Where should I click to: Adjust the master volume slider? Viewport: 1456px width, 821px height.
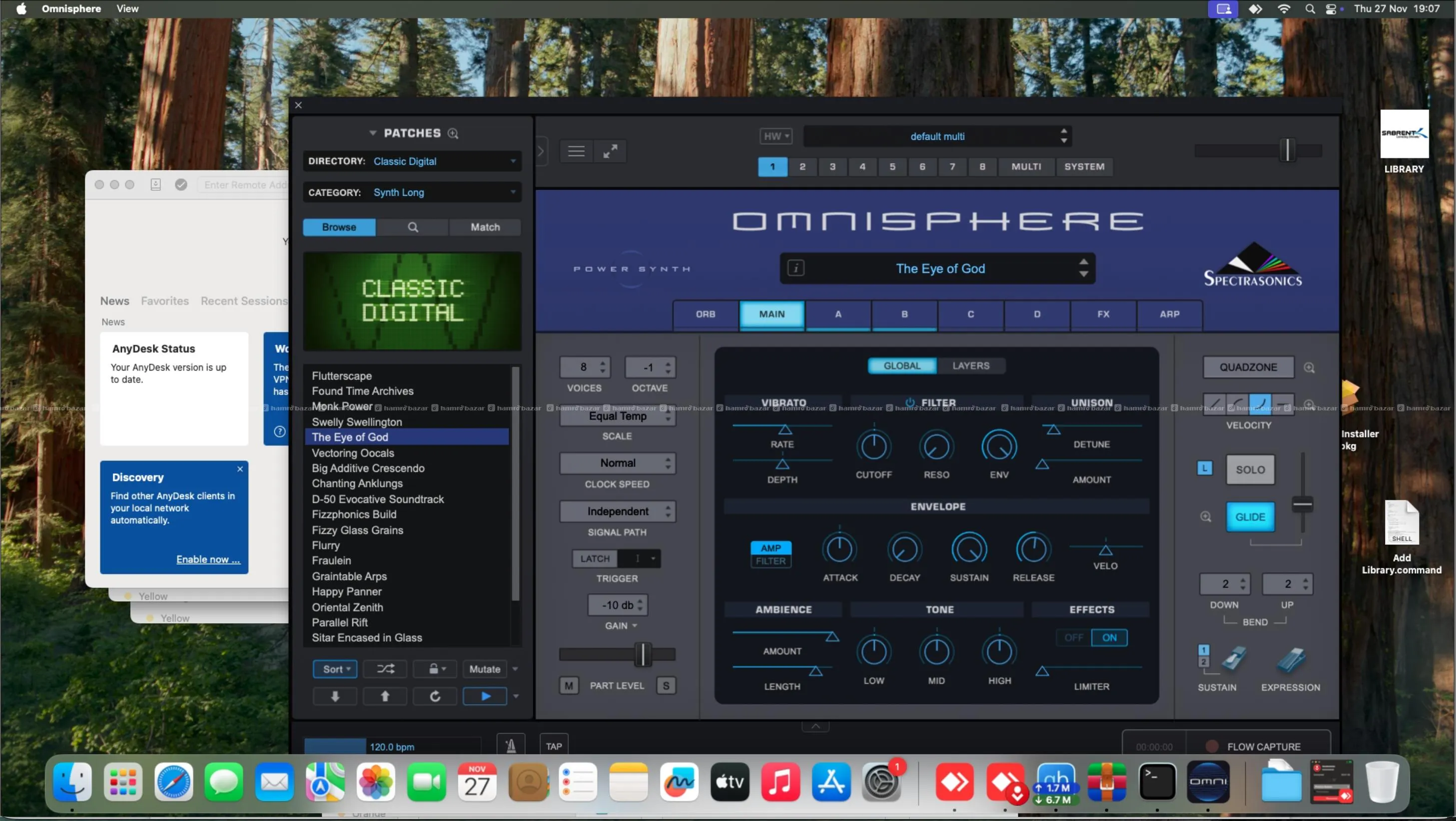point(1287,150)
